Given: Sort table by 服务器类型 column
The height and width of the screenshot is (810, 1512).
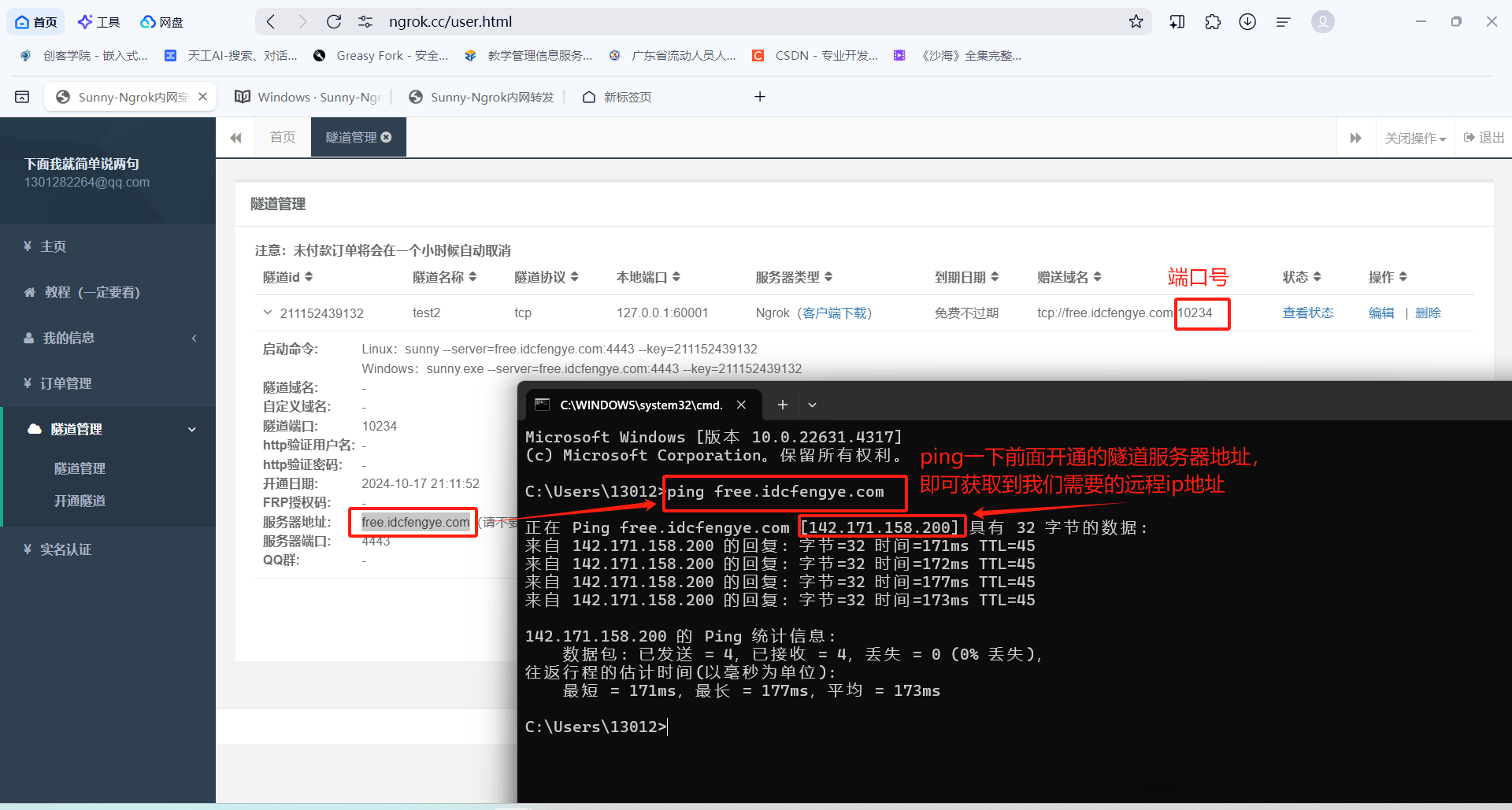Looking at the screenshot, I should click(794, 277).
